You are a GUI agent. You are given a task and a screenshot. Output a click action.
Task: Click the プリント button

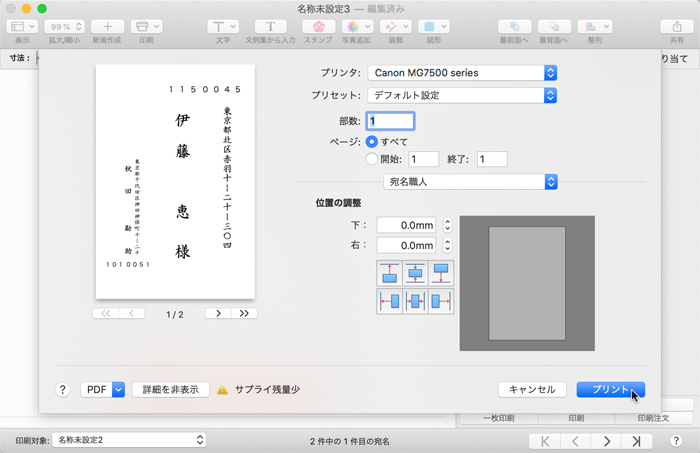pyautogui.click(x=610, y=390)
